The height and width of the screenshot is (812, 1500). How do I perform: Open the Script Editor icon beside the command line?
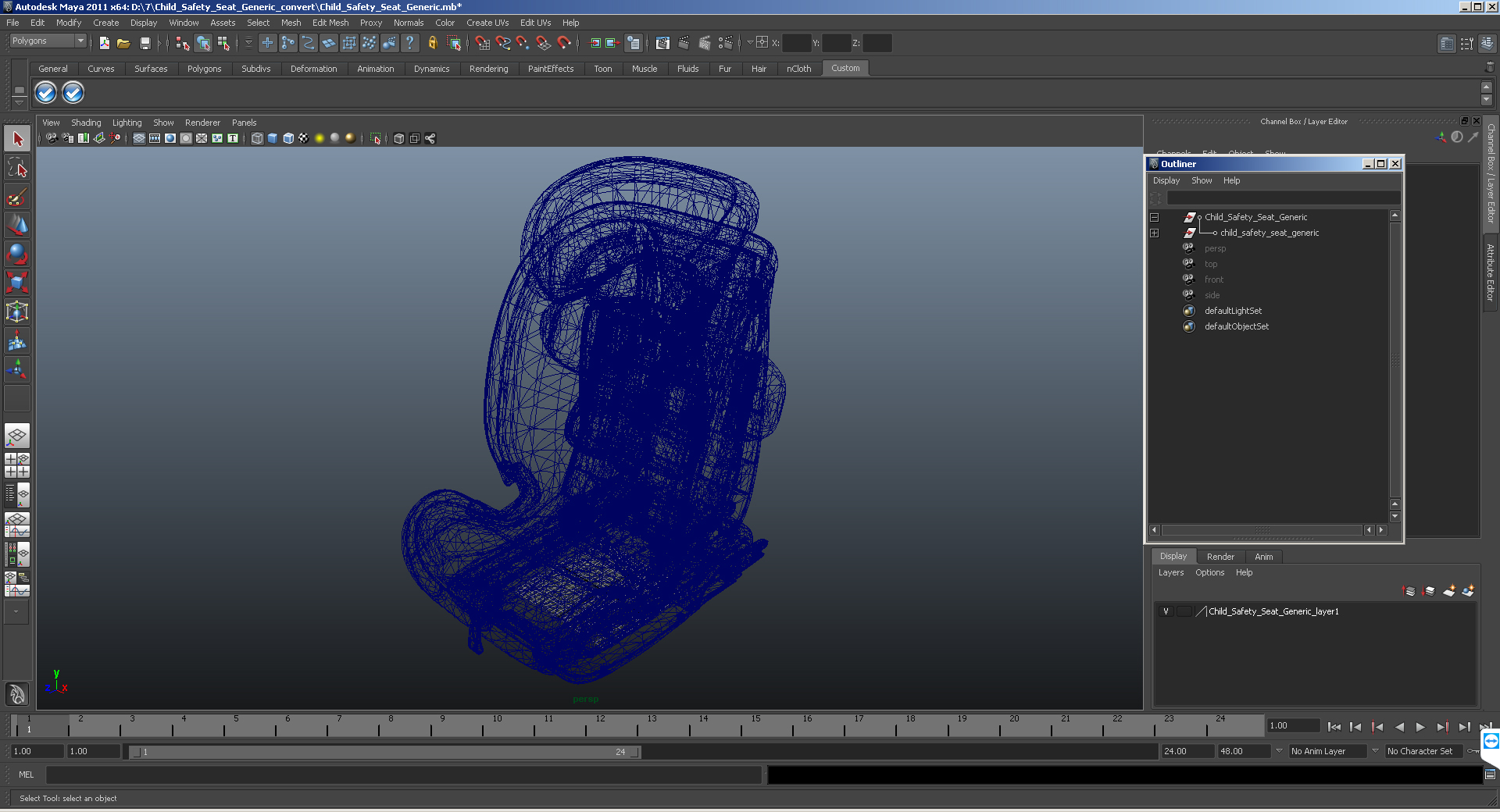click(1490, 775)
